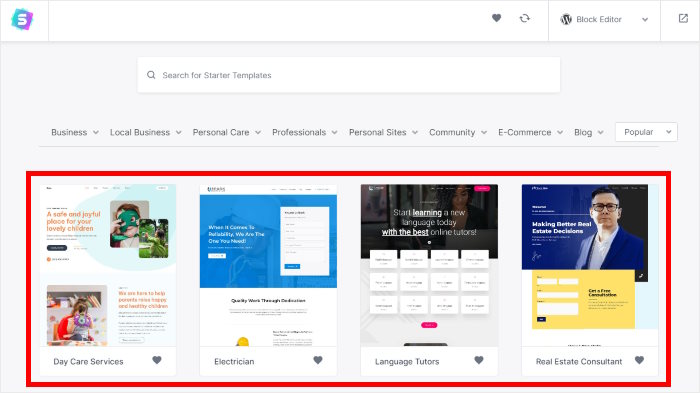
Task: Click the sync library refresh icon
Action: pos(525,18)
